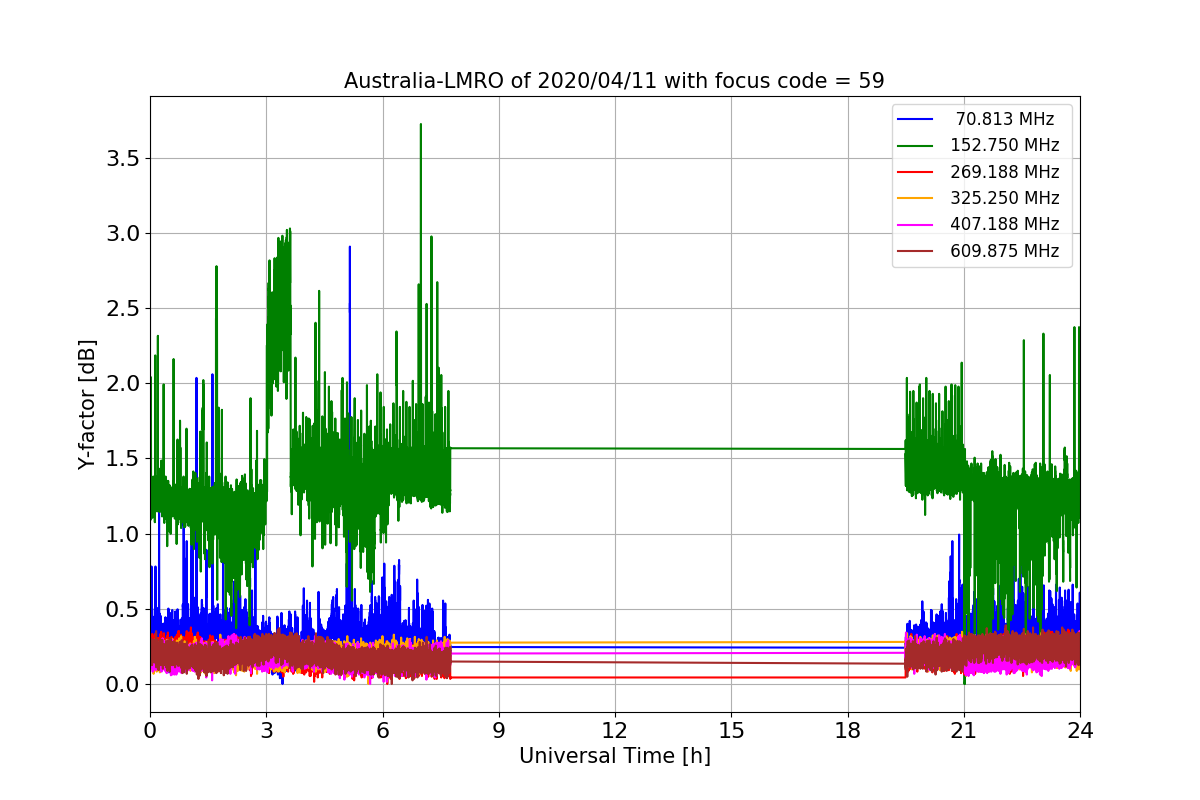This screenshot has height=800, width=1200.
Task: Click the x-axis tick label '24'
Action: point(1080,731)
